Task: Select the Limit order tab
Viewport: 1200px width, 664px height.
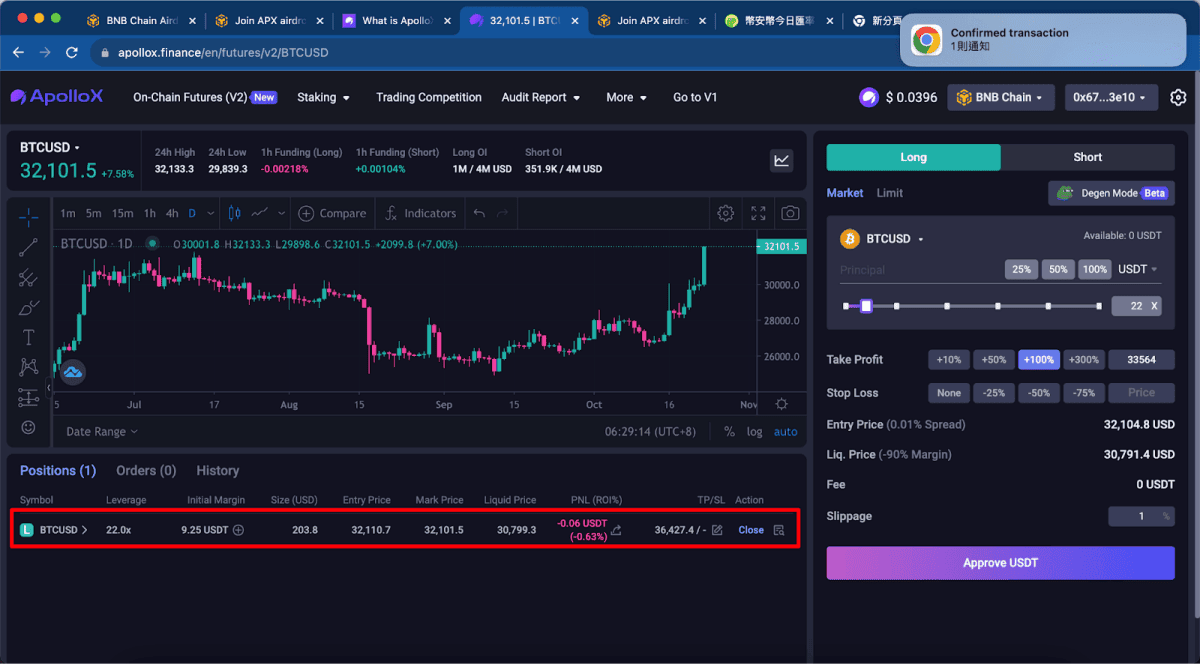Action: point(890,193)
